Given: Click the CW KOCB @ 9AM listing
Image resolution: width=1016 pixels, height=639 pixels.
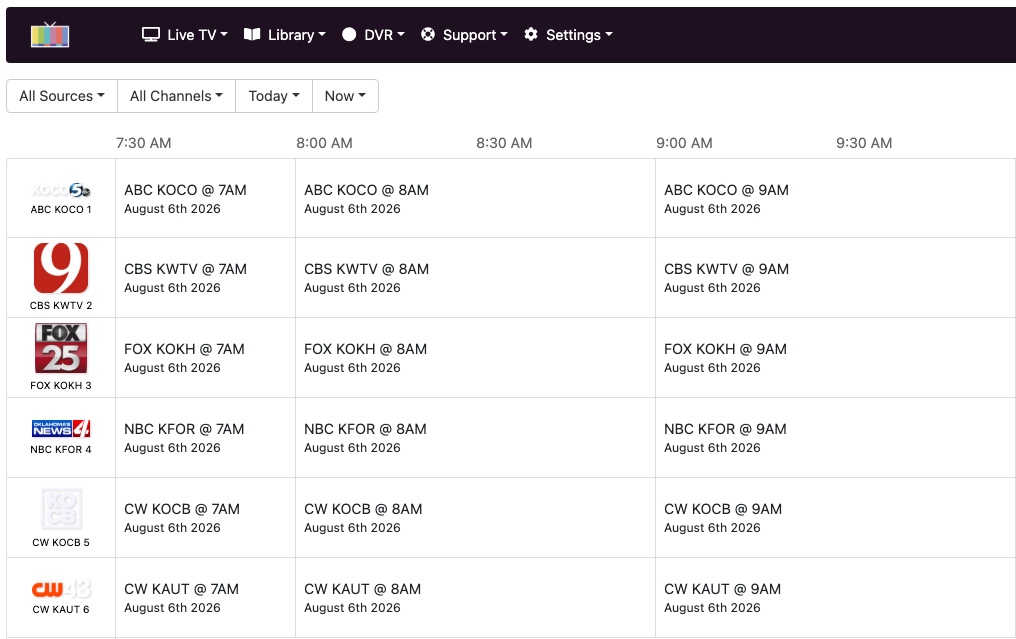Looking at the screenshot, I should click(836, 518).
